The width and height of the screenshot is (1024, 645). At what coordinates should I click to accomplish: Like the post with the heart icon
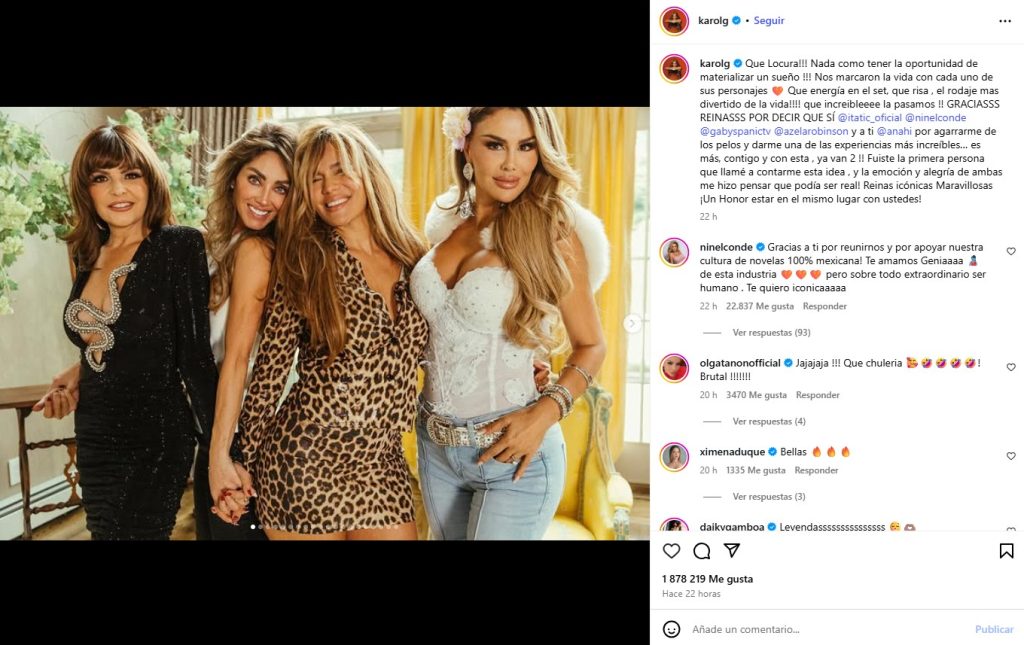[x=672, y=551]
